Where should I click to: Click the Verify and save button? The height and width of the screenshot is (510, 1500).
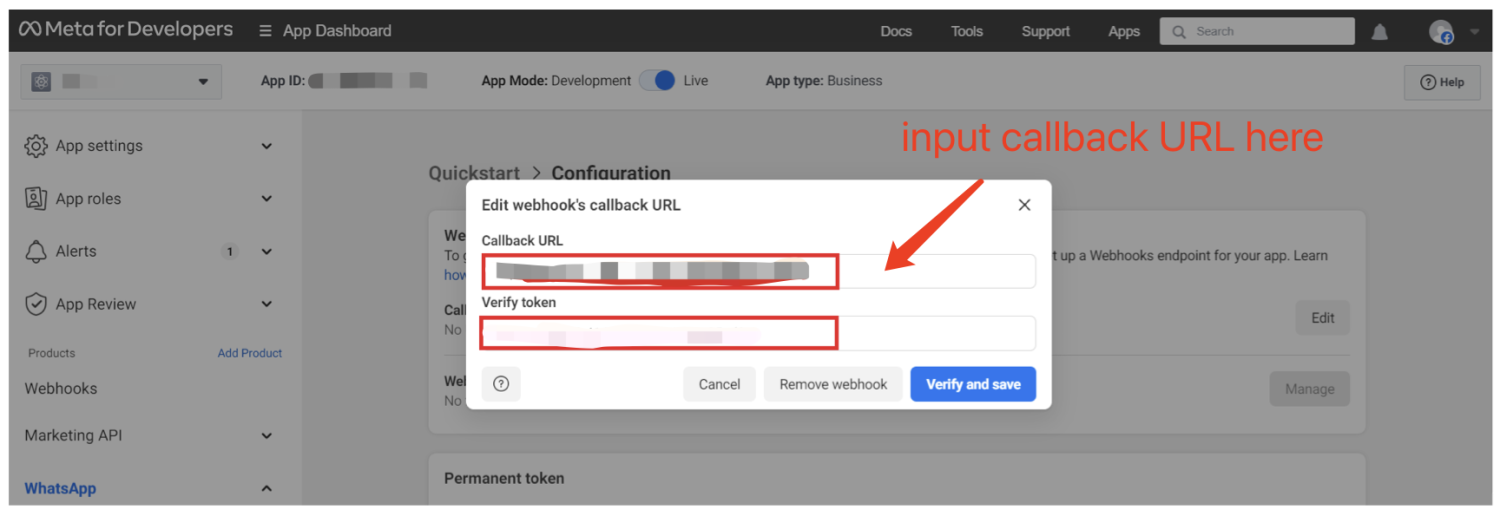973,384
